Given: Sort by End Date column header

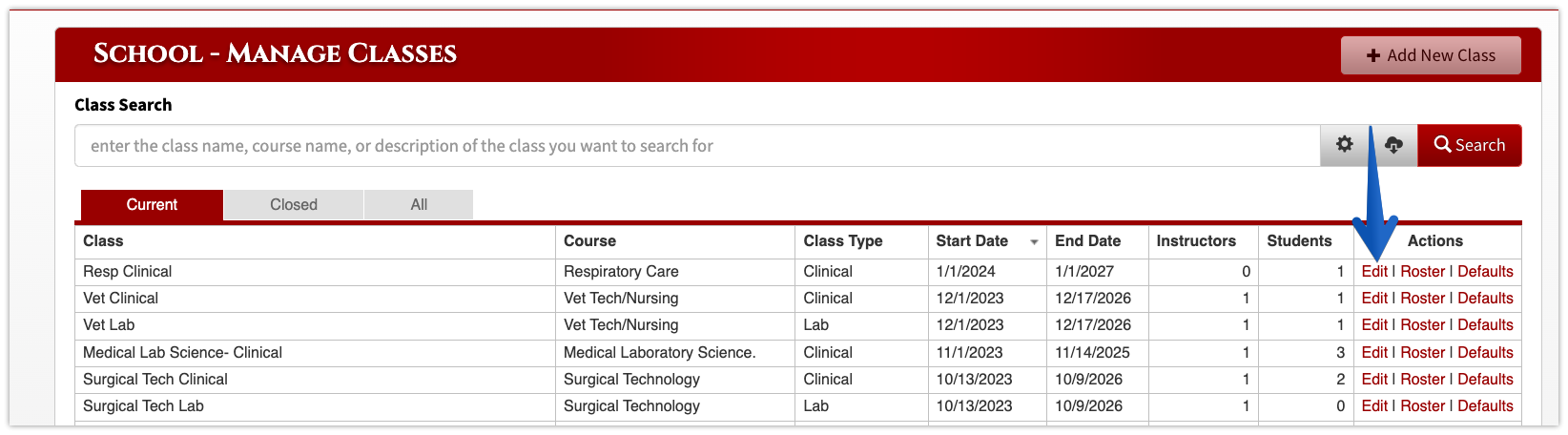Looking at the screenshot, I should (1087, 240).
